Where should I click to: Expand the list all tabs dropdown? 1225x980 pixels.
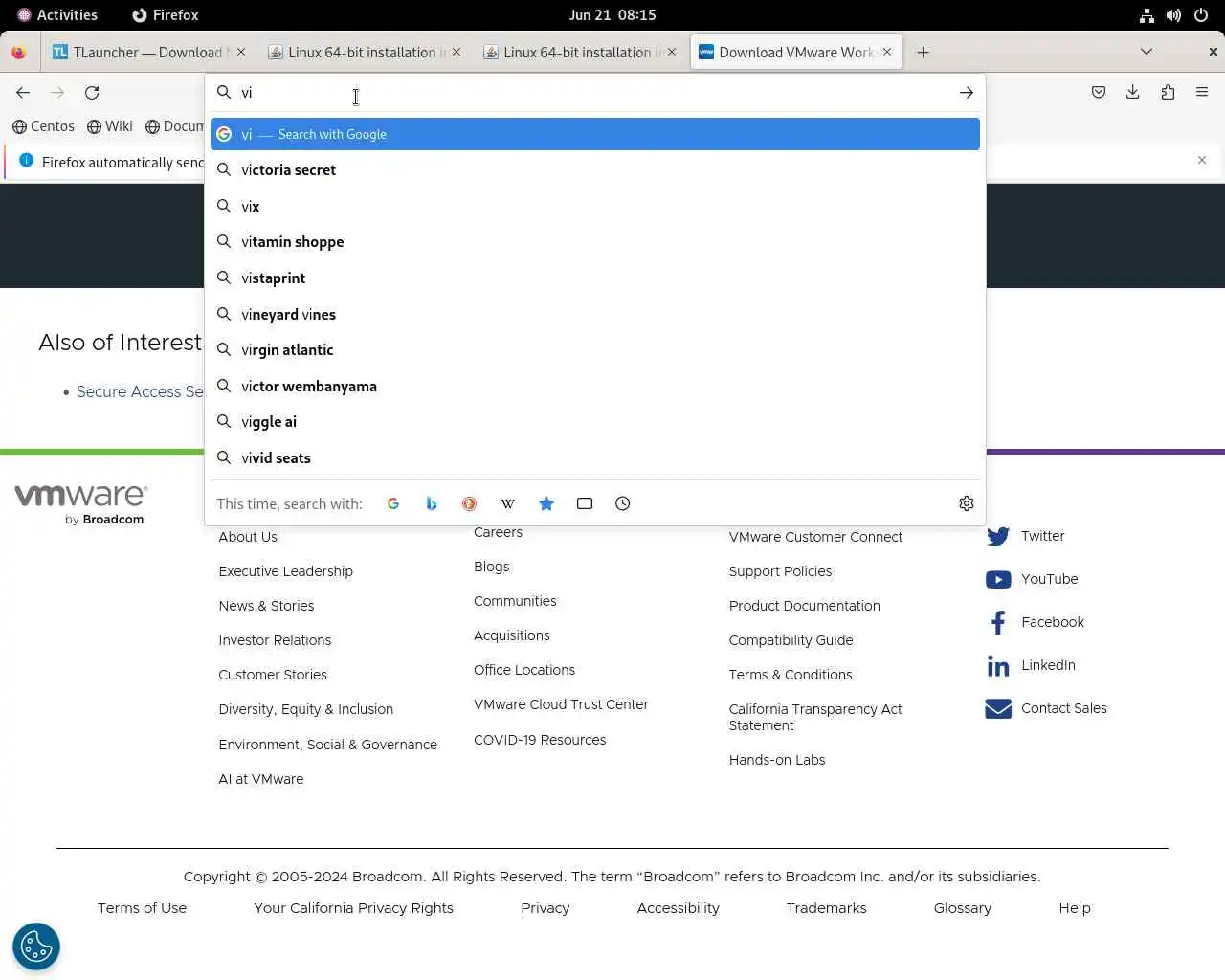point(1147,52)
